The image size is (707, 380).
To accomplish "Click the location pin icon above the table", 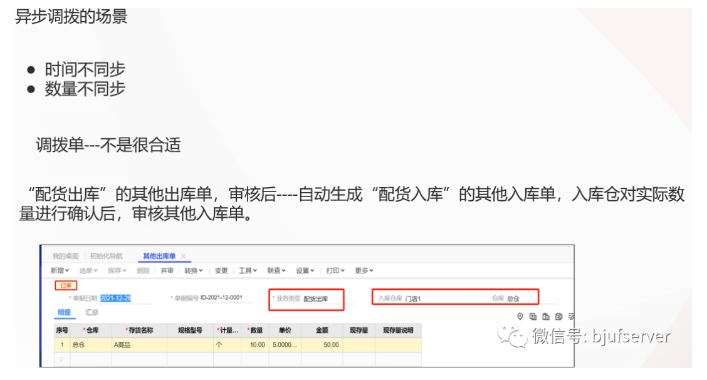I will (519, 316).
